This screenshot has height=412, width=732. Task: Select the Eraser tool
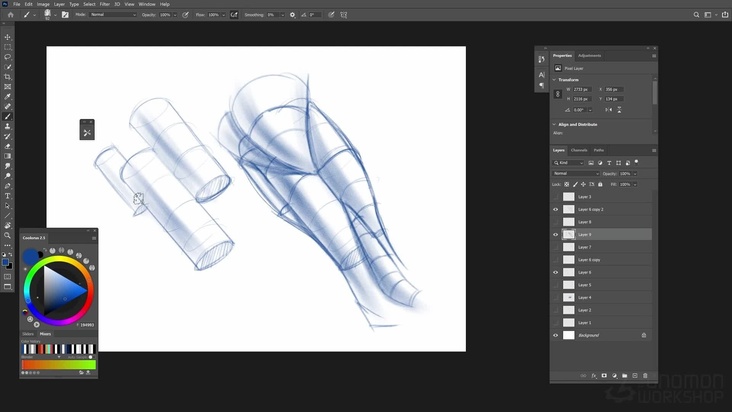point(8,146)
